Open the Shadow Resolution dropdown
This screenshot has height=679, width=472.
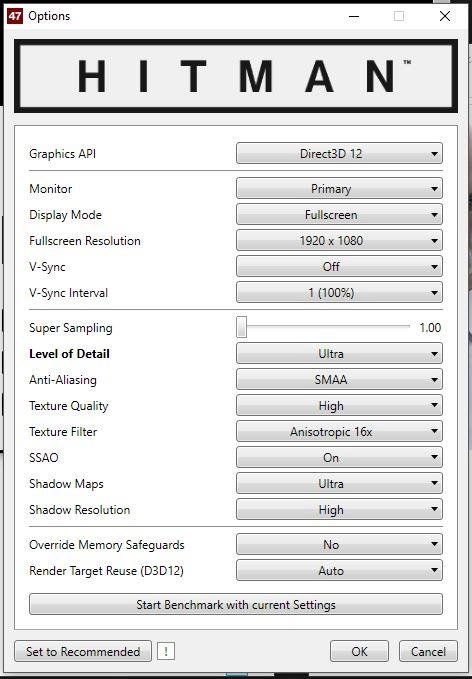click(339, 510)
